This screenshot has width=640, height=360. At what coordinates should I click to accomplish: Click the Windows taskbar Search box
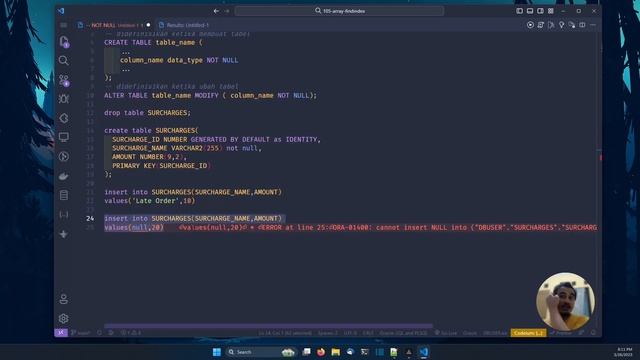point(260,352)
